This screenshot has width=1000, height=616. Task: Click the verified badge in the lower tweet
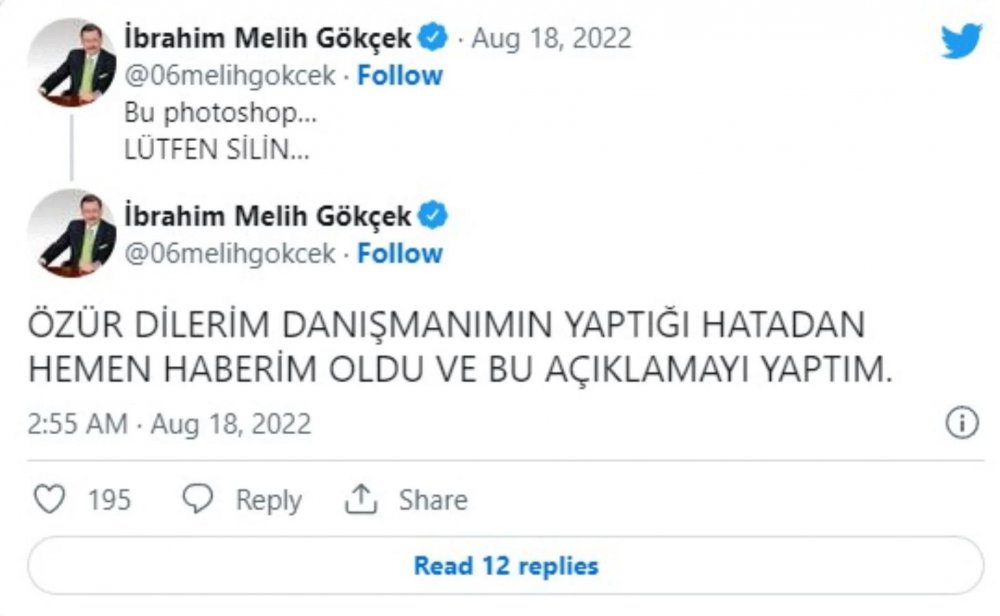[433, 215]
